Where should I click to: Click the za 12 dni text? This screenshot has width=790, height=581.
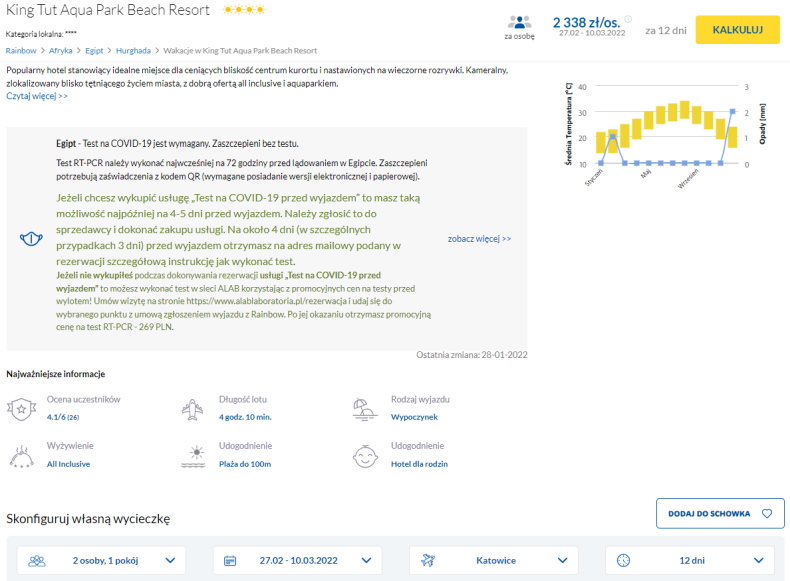(x=666, y=30)
